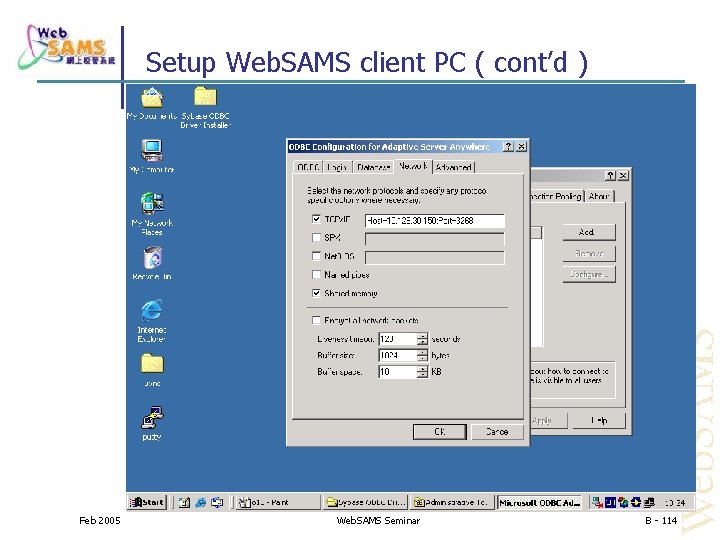Viewport: 720px width, 540px height.
Task: Enable the NetBIOS protocol checkbox
Action: coord(316,256)
